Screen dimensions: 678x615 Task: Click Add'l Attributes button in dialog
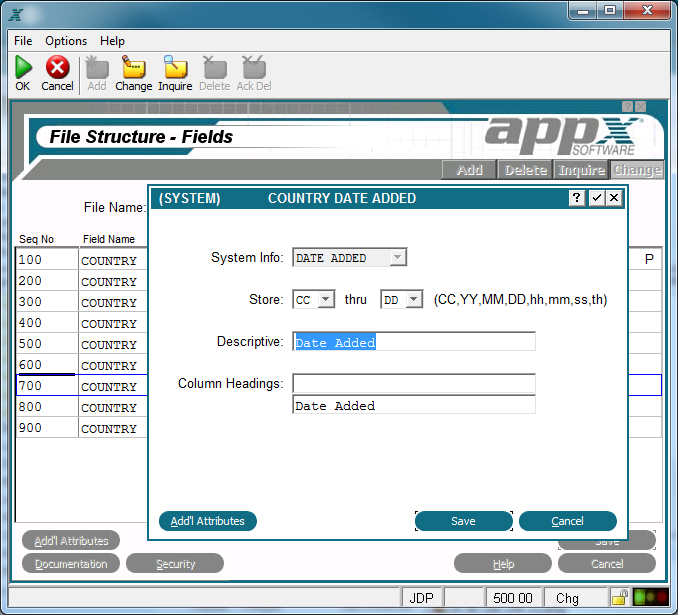click(x=208, y=521)
